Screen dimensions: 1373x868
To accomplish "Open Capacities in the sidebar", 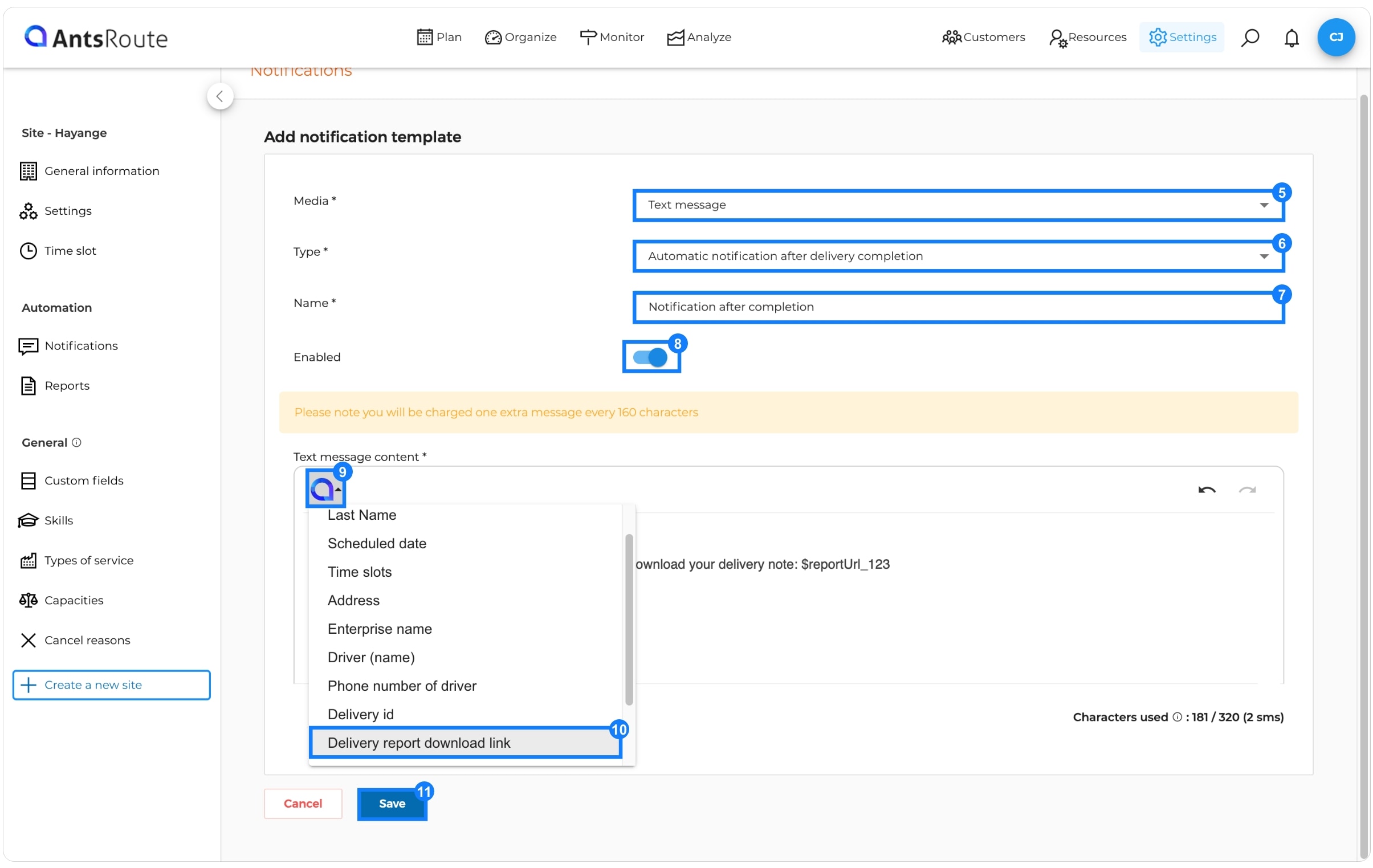I will [x=62, y=601].
